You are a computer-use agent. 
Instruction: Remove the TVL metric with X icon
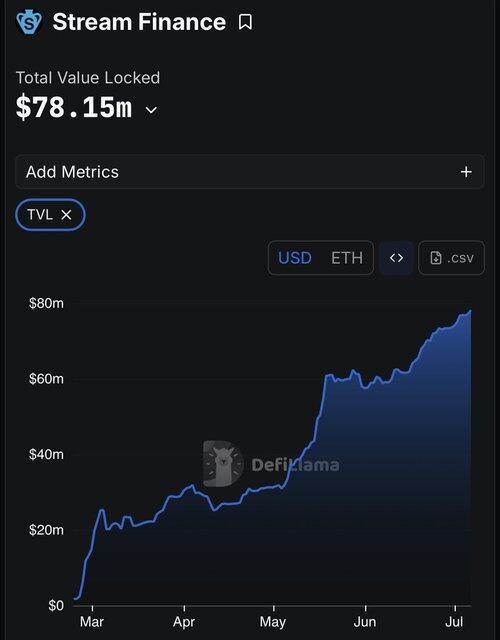(x=66, y=215)
